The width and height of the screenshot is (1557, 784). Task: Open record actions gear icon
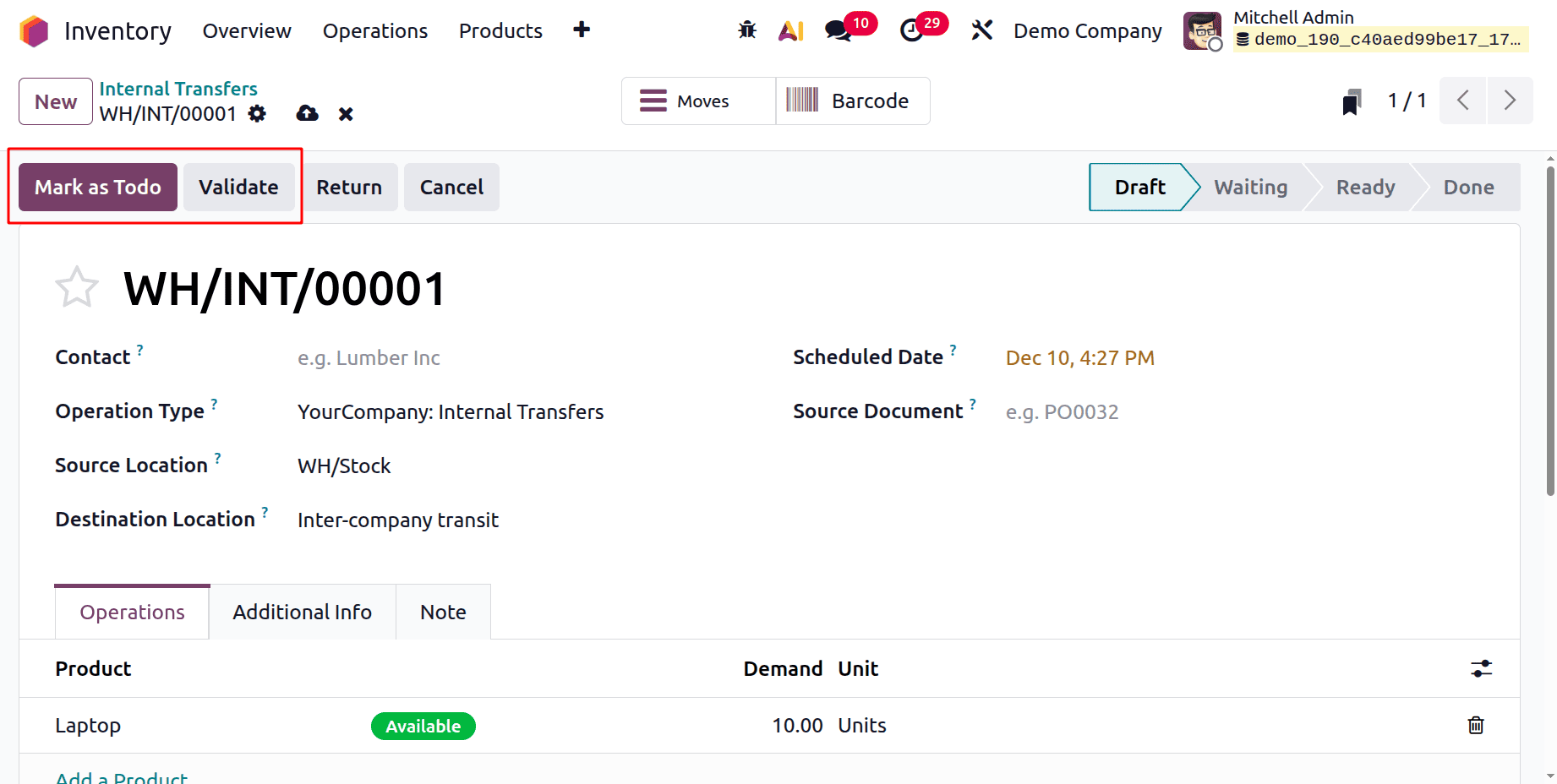[x=257, y=113]
